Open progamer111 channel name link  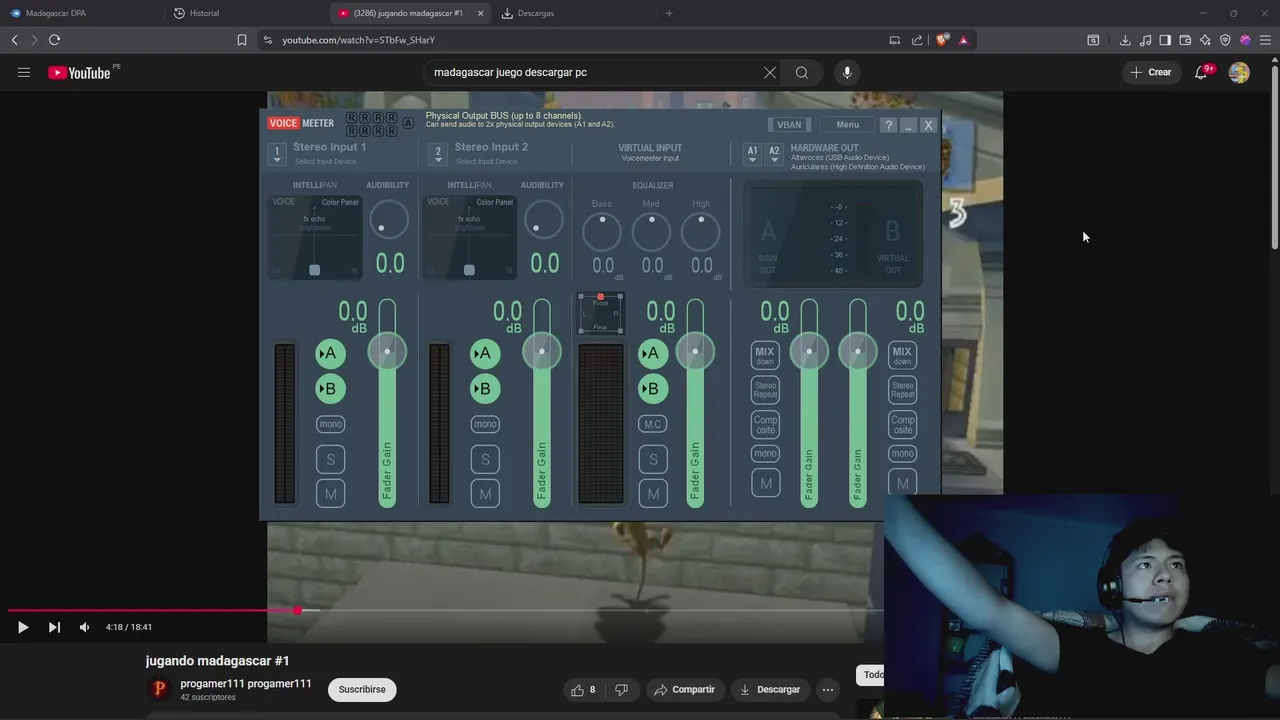[246, 684]
